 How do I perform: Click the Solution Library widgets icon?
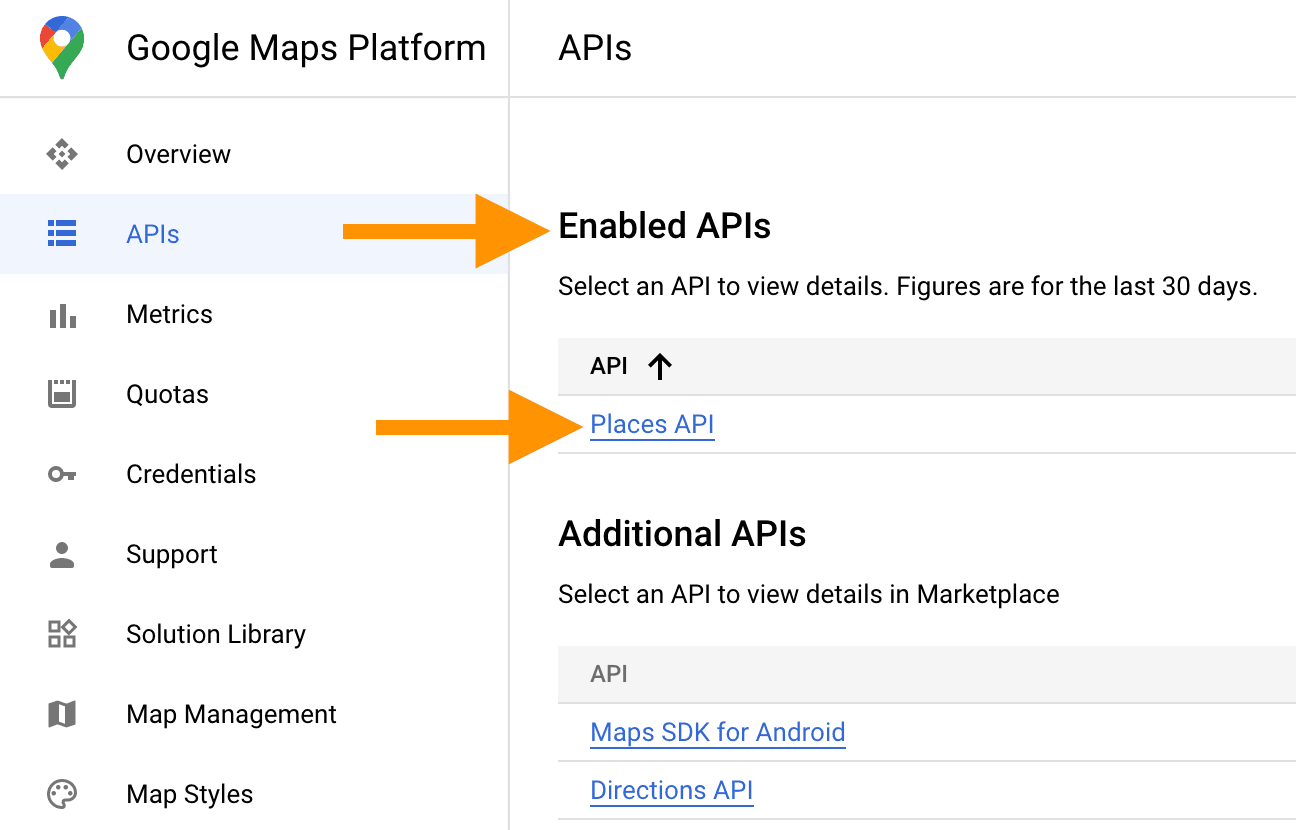62,634
